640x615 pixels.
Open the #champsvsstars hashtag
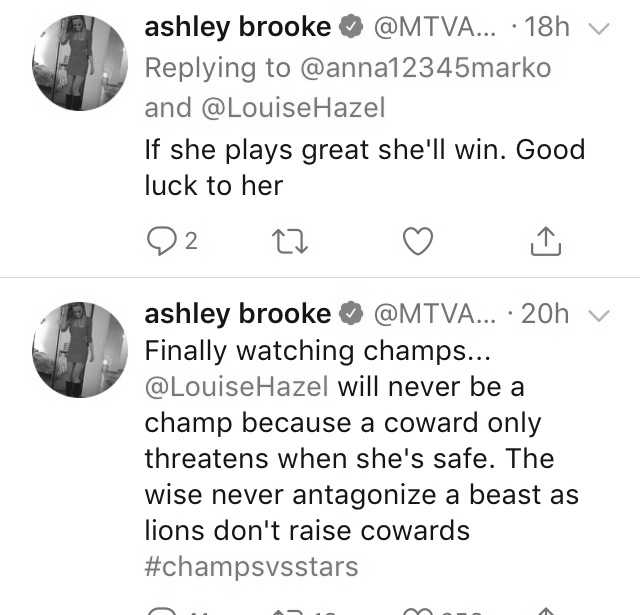251,567
